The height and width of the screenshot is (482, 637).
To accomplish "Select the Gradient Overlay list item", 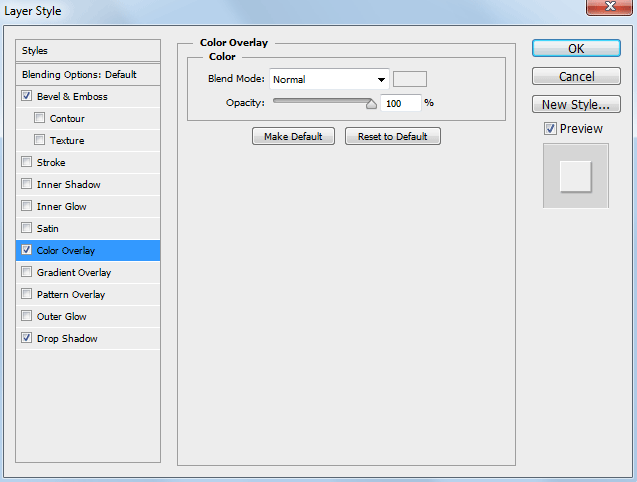I will point(74,273).
